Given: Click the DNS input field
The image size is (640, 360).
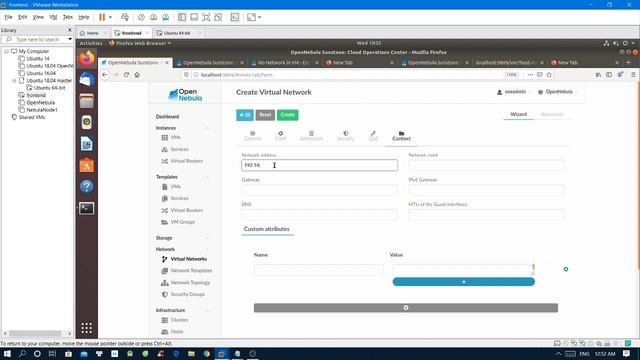Looking at the screenshot, I should (x=319, y=214).
